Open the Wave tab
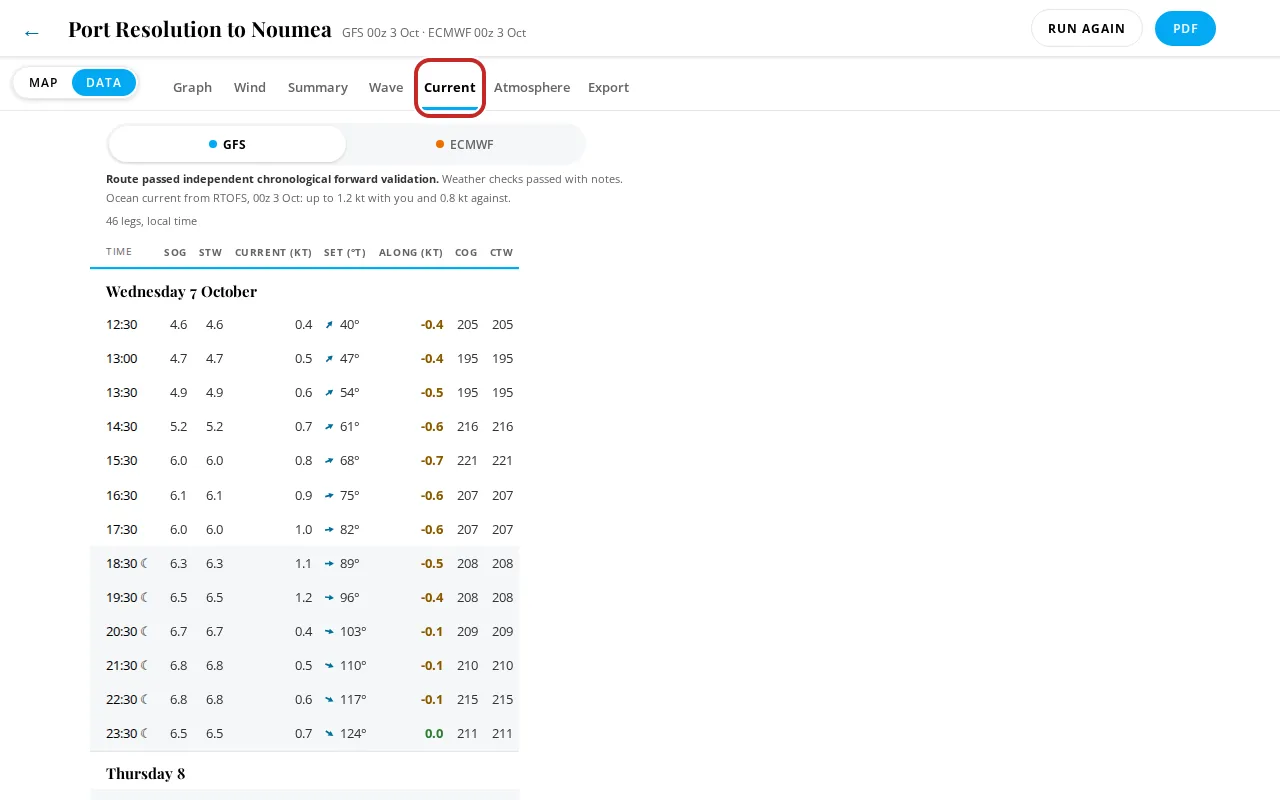Image resolution: width=1280 pixels, height=800 pixels. click(x=386, y=87)
